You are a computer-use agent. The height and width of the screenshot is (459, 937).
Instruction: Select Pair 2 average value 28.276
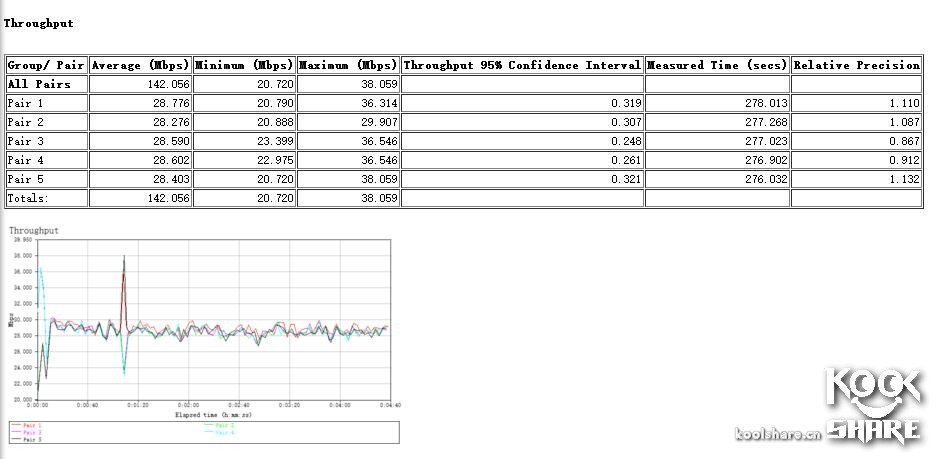172,123
